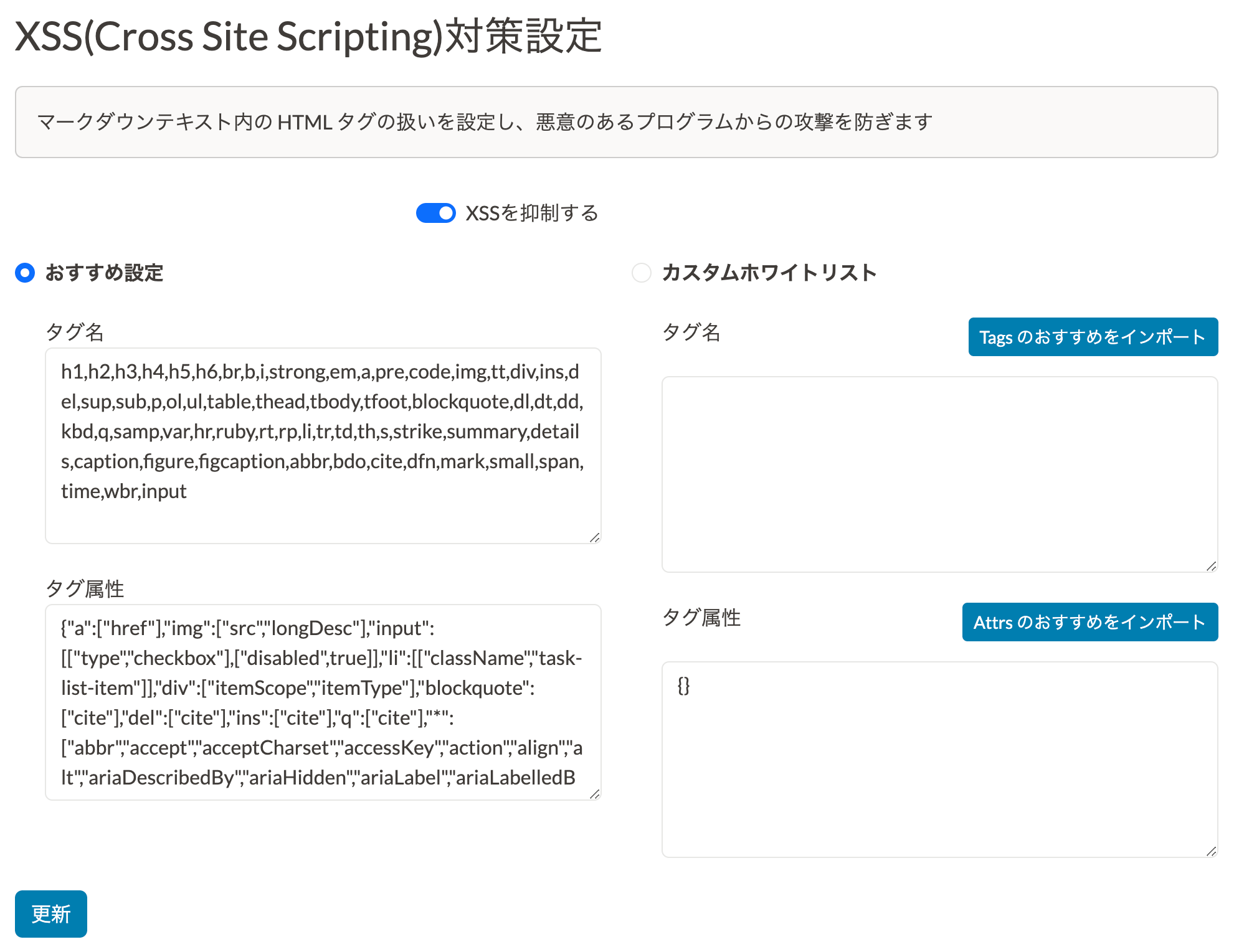Click Attrs のおすすめをインポート button
The width and height of the screenshot is (1234, 952).
coord(1090,622)
